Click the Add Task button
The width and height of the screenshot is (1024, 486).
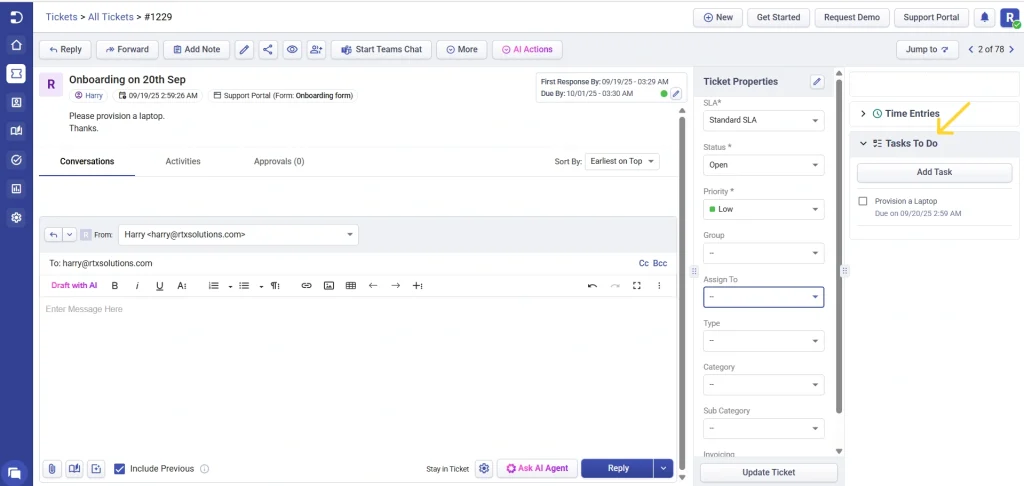pyautogui.click(x=934, y=172)
